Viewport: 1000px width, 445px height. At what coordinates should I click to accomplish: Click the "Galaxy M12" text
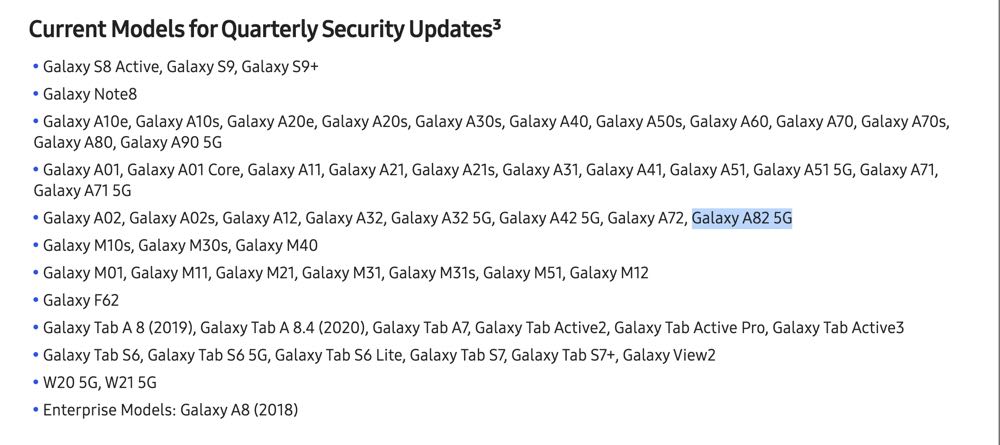610,272
